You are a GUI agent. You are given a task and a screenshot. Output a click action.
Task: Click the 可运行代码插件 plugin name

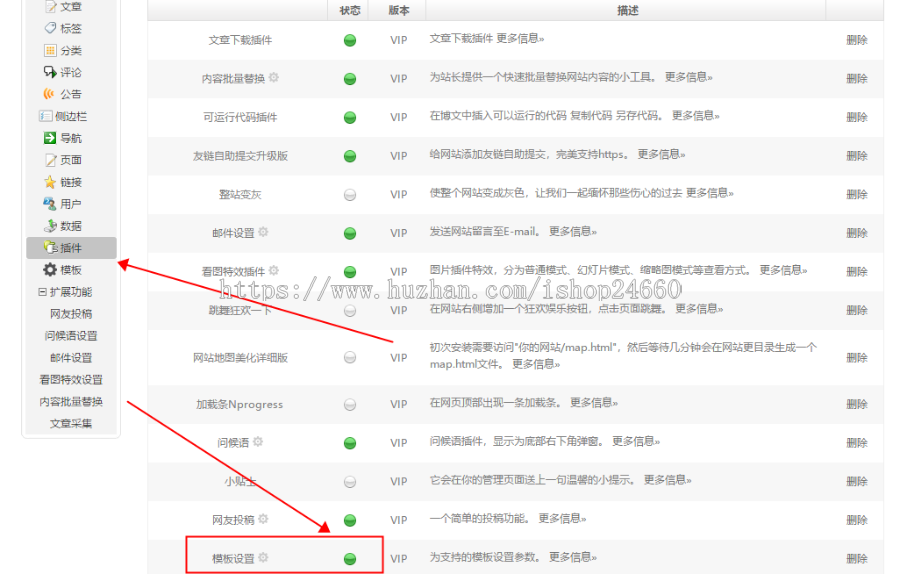[240, 118]
